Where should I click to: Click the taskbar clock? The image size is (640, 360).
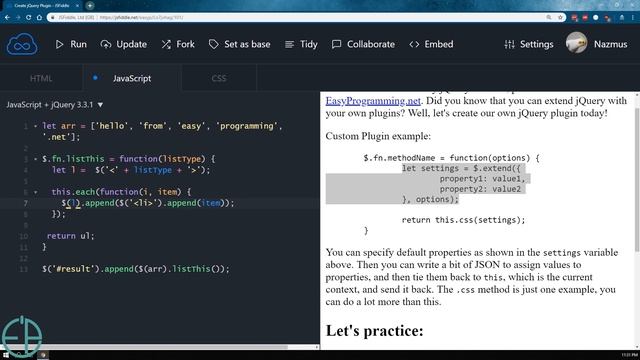[630, 355]
